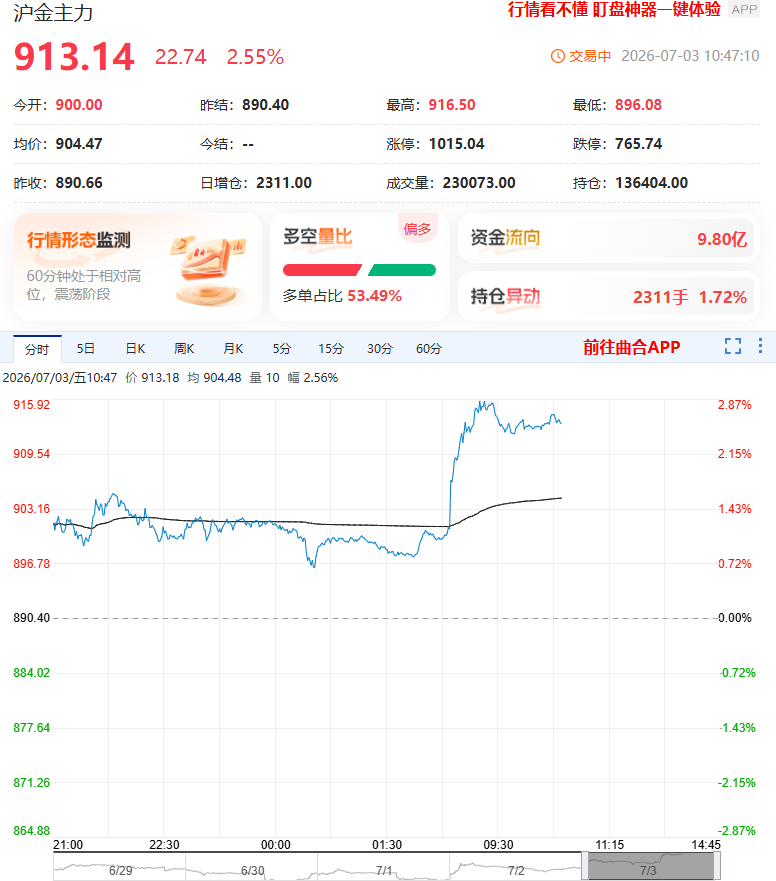
Task: Select the 60分 interval tab
Action: point(429,349)
